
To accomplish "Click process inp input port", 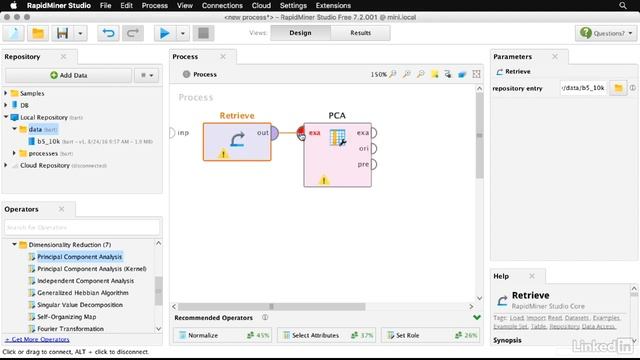I will (x=172, y=133).
